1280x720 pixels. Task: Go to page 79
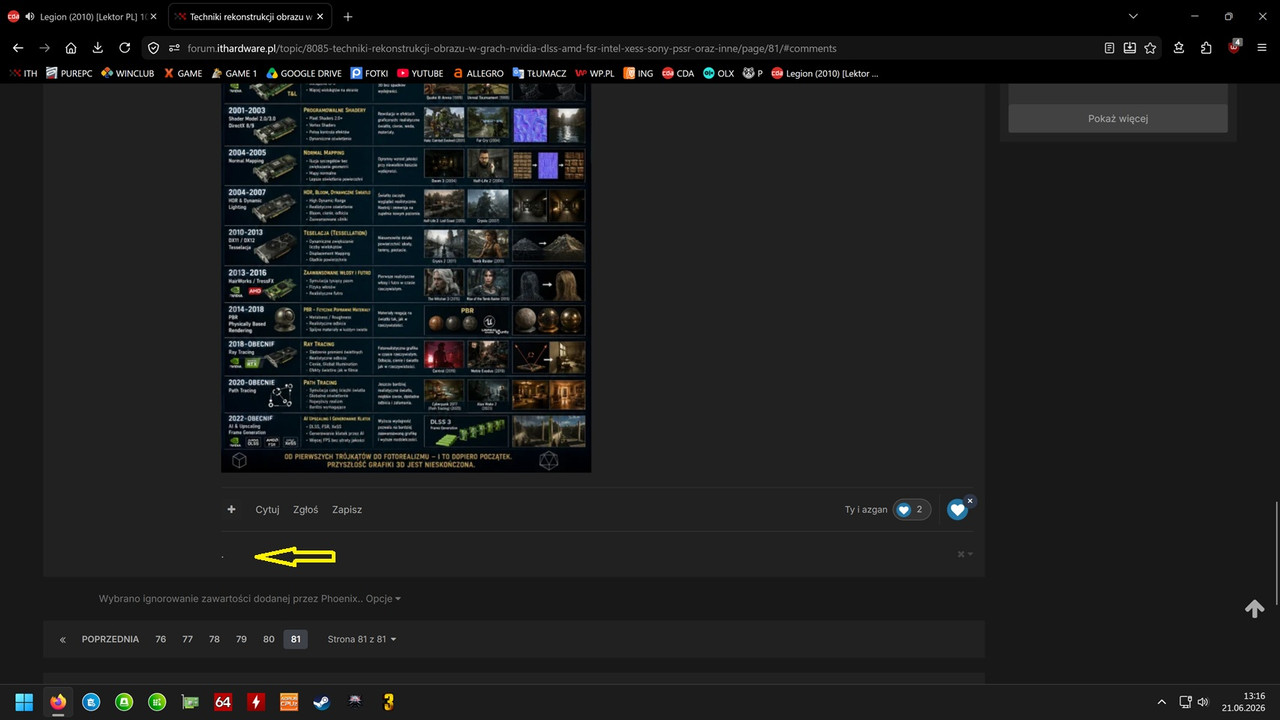pyautogui.click(x=241, y=639)
